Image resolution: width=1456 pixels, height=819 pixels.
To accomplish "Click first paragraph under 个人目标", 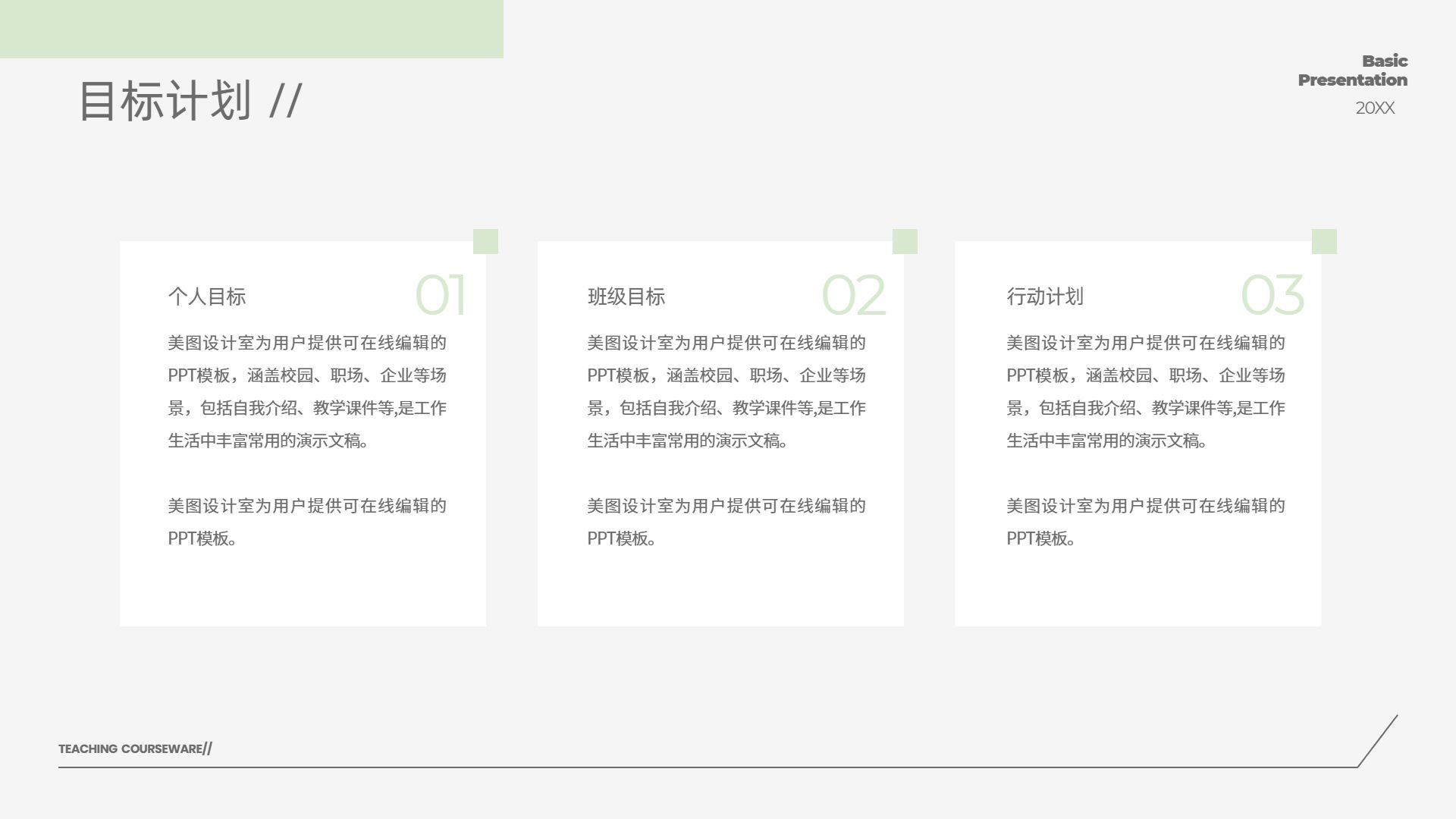I will click(x=307, y=391).
